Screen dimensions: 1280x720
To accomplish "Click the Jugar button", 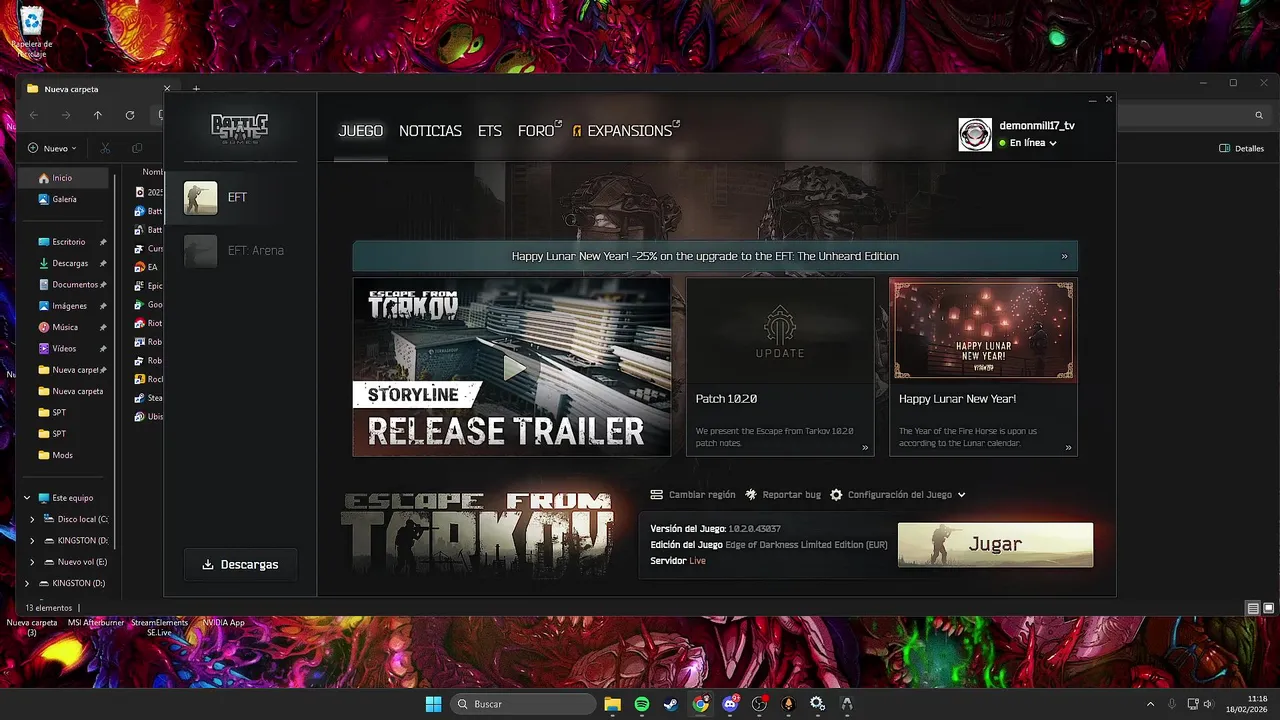I will point(995,544).
